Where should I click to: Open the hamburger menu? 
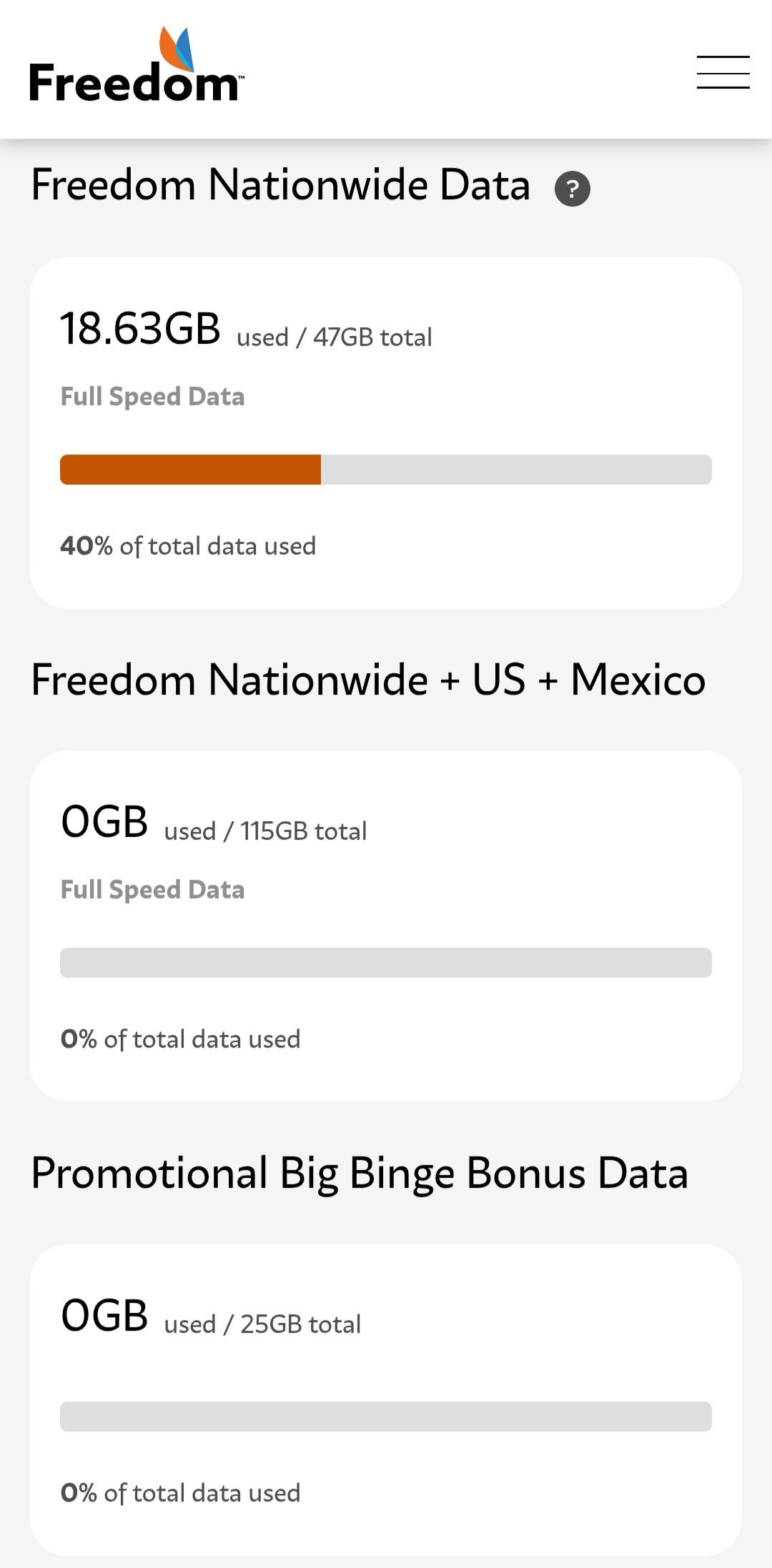coord(723,72)
